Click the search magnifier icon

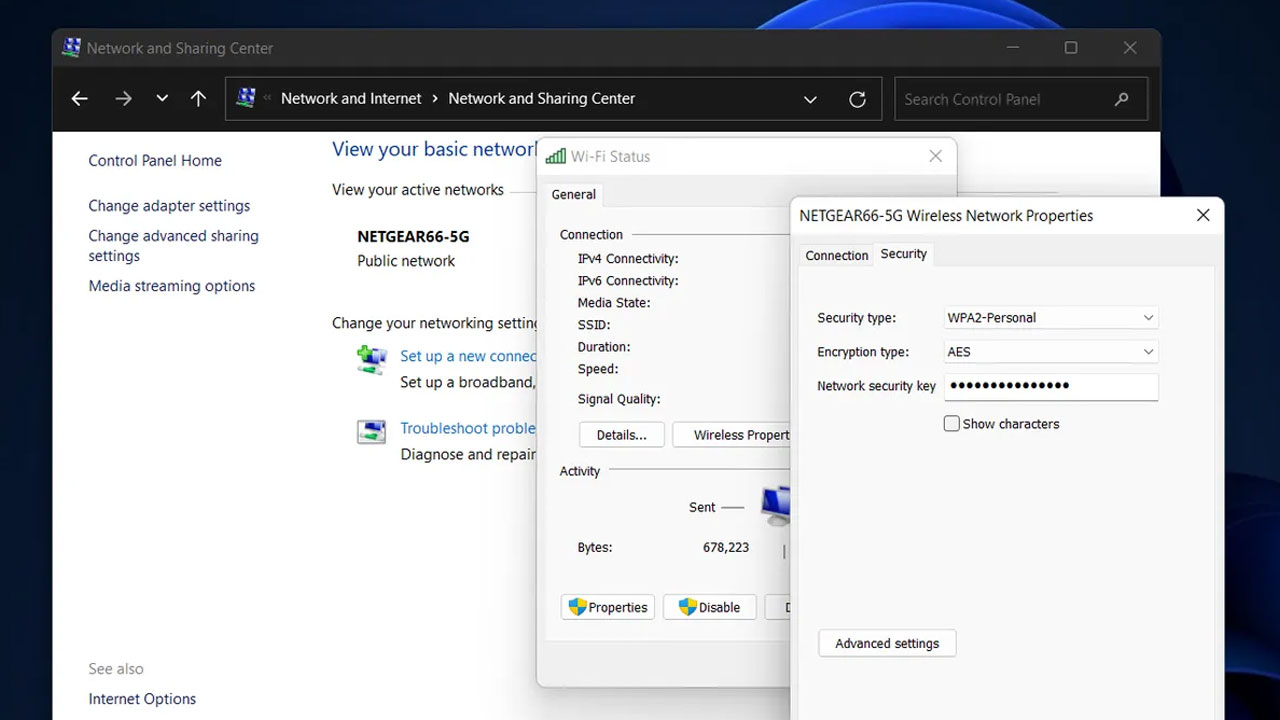click(1121, 99)
